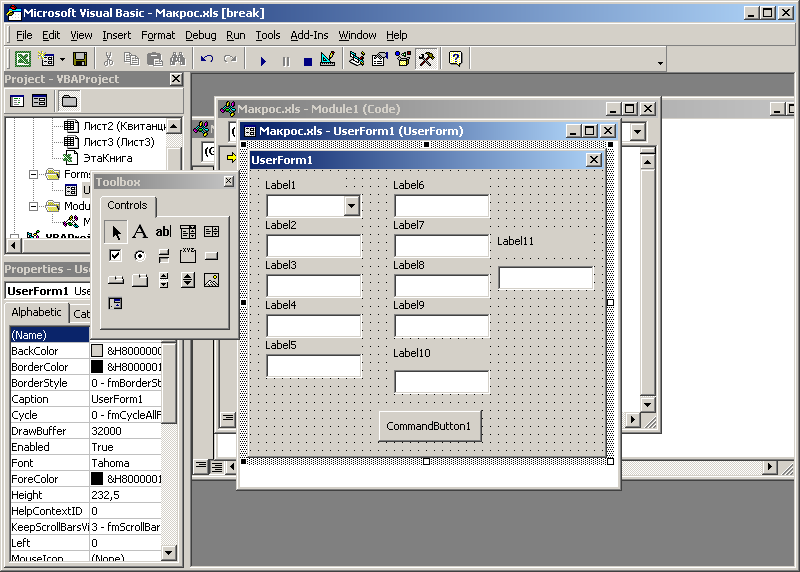Open the Debug menu
This screenshot has width=800, height=572.
201,35
